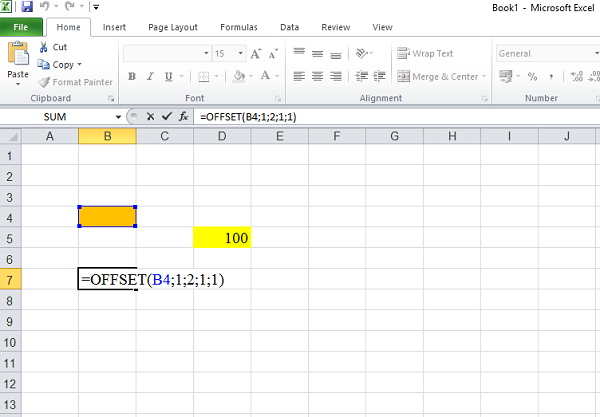Click the Copy button
The image size is (600, 417).
[x=55, y=65]
